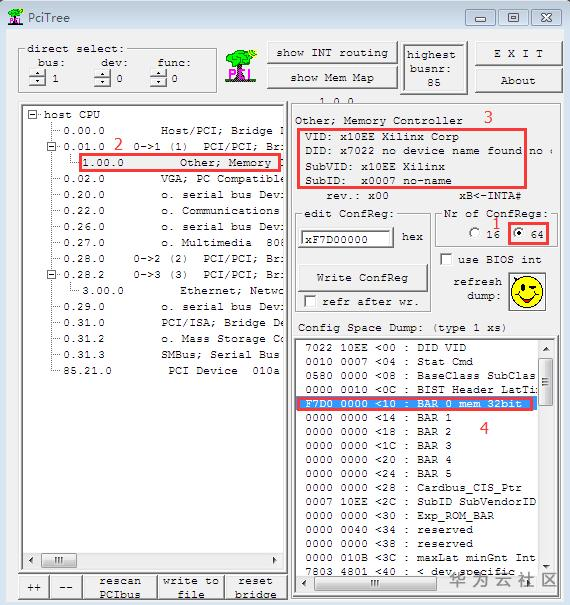Select the BAR 1 dump row

(417, 417)
